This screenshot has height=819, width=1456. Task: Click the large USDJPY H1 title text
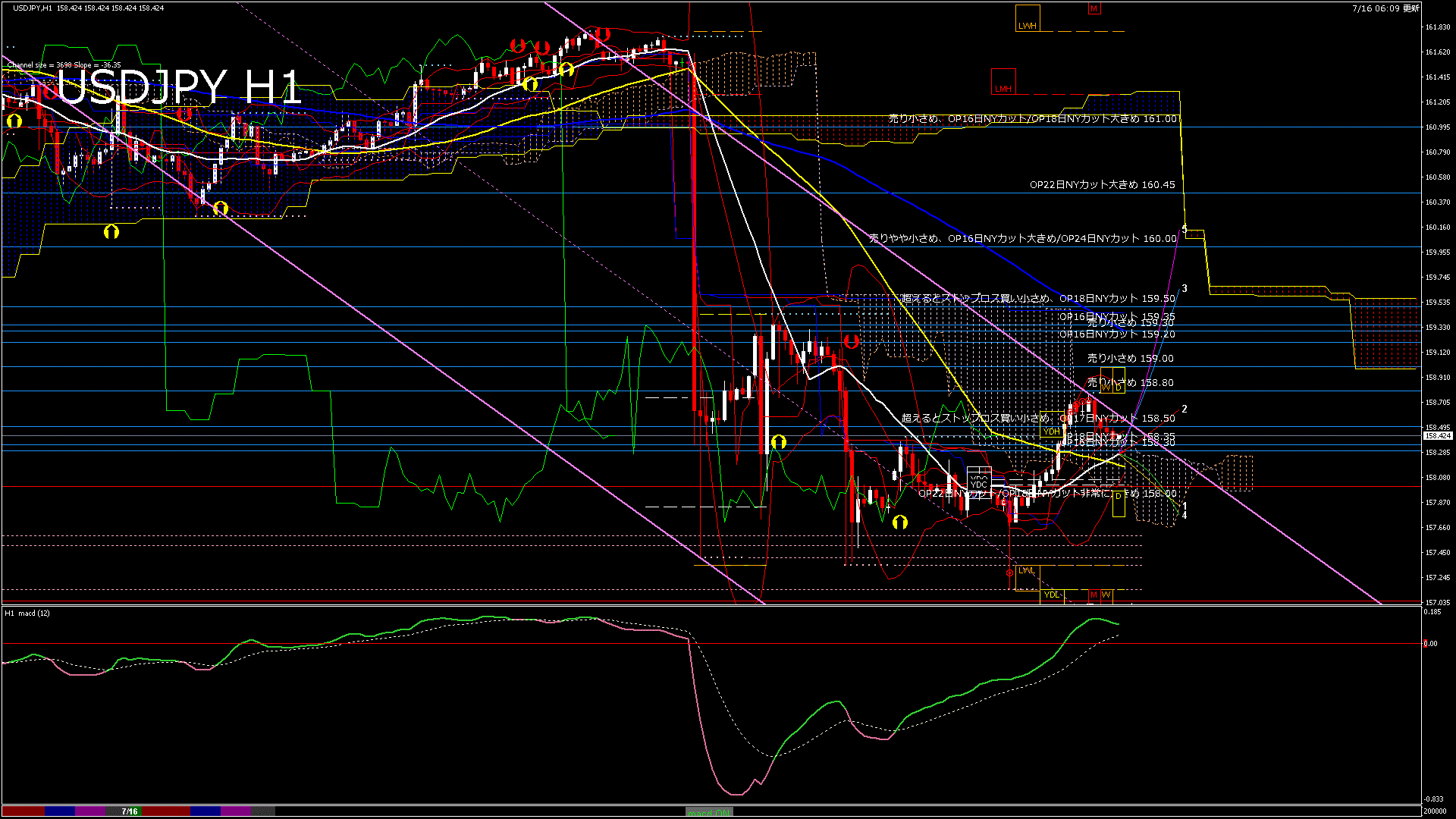click(179, 87)
